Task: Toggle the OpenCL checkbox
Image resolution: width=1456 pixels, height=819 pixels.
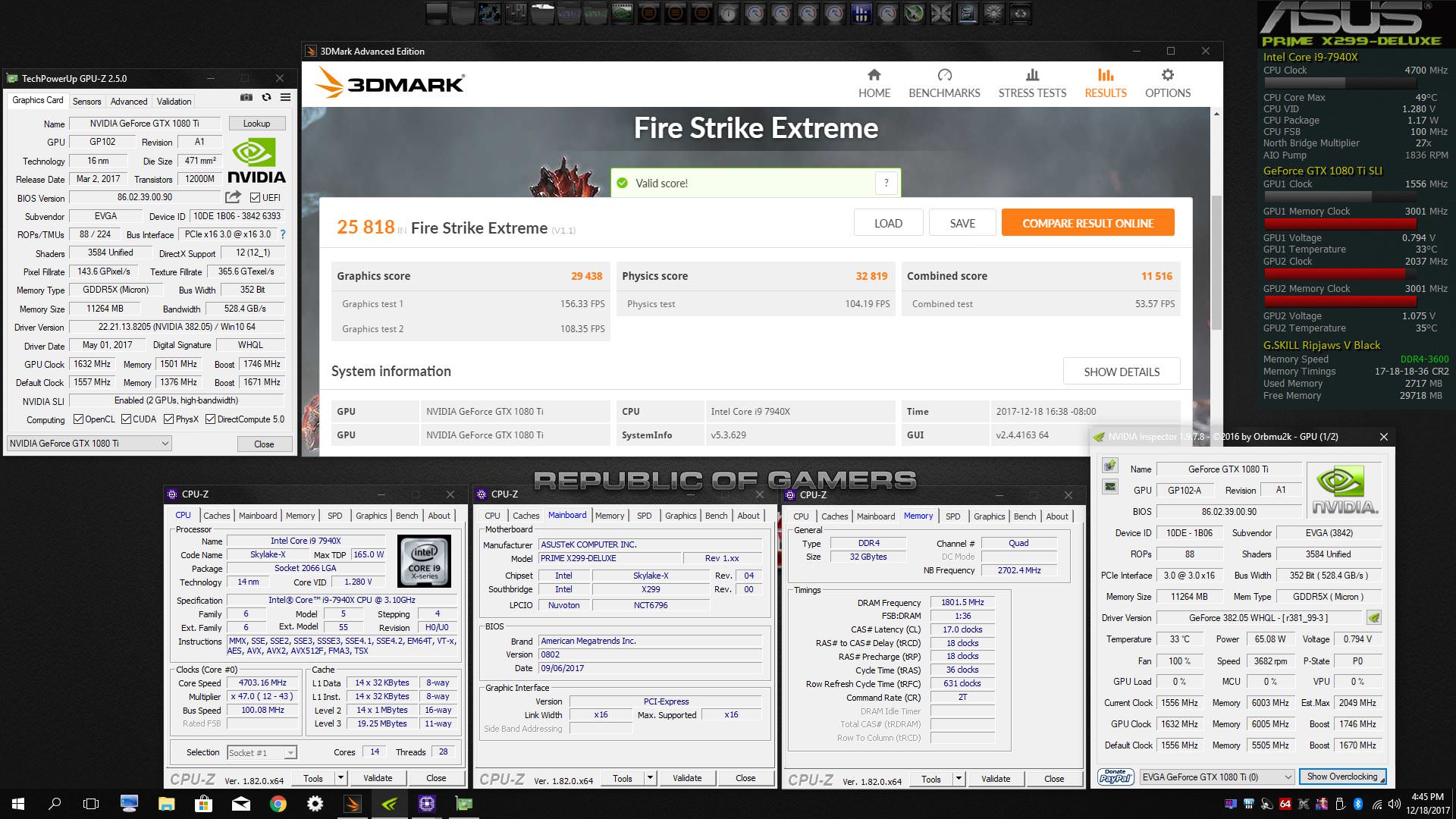Action: (78, 419)
